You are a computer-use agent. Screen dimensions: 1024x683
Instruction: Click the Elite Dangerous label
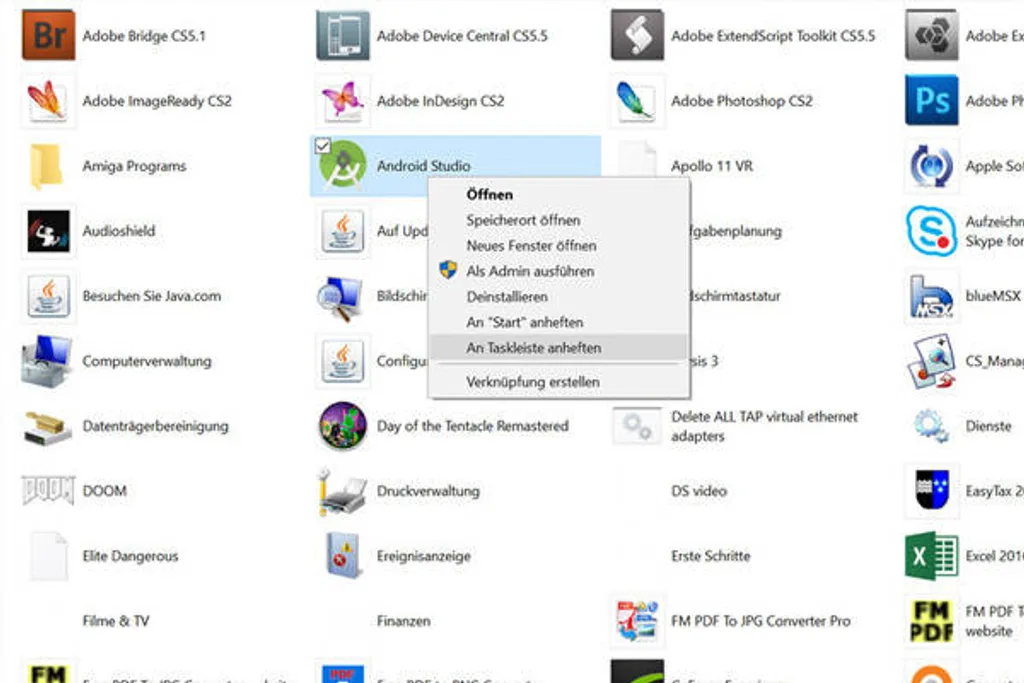(x=130, y=556)
